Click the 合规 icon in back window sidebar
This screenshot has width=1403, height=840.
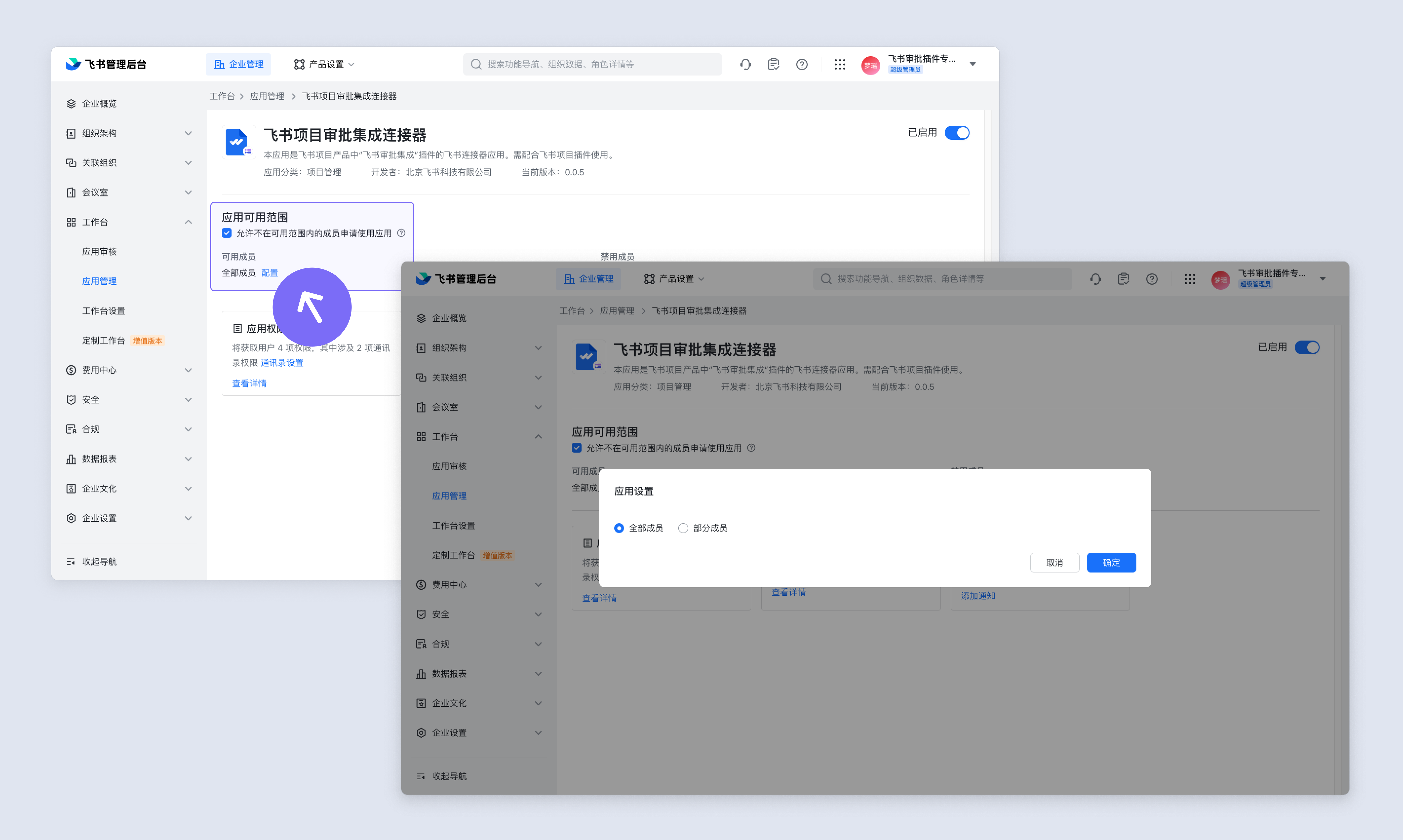pyautogui.click(x=71, y=429)
